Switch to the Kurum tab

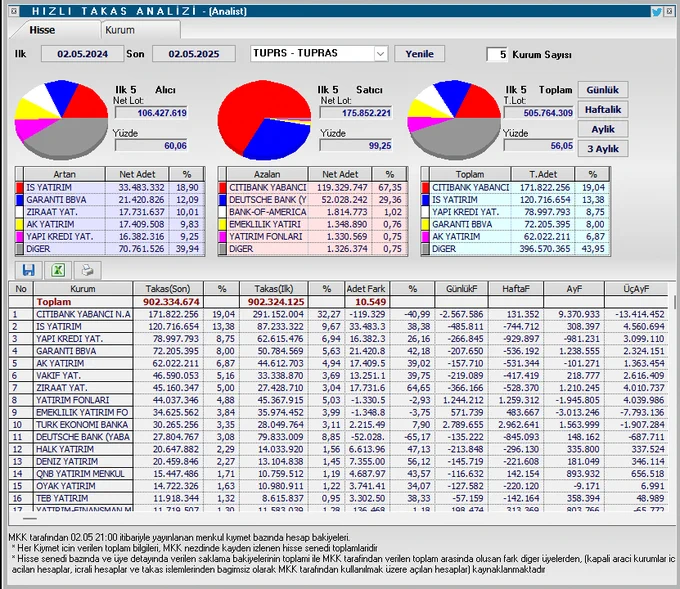[141, 30]
